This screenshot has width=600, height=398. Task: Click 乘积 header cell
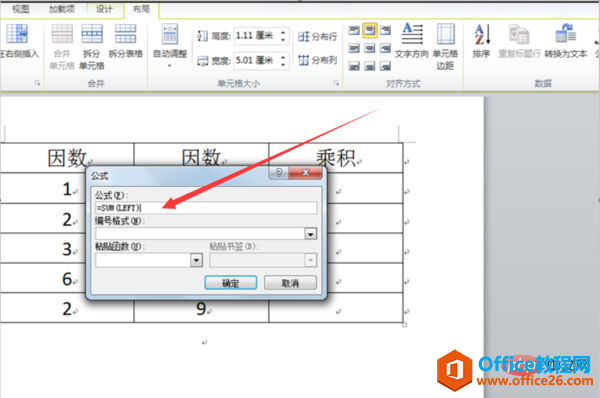tap(336, 158)
